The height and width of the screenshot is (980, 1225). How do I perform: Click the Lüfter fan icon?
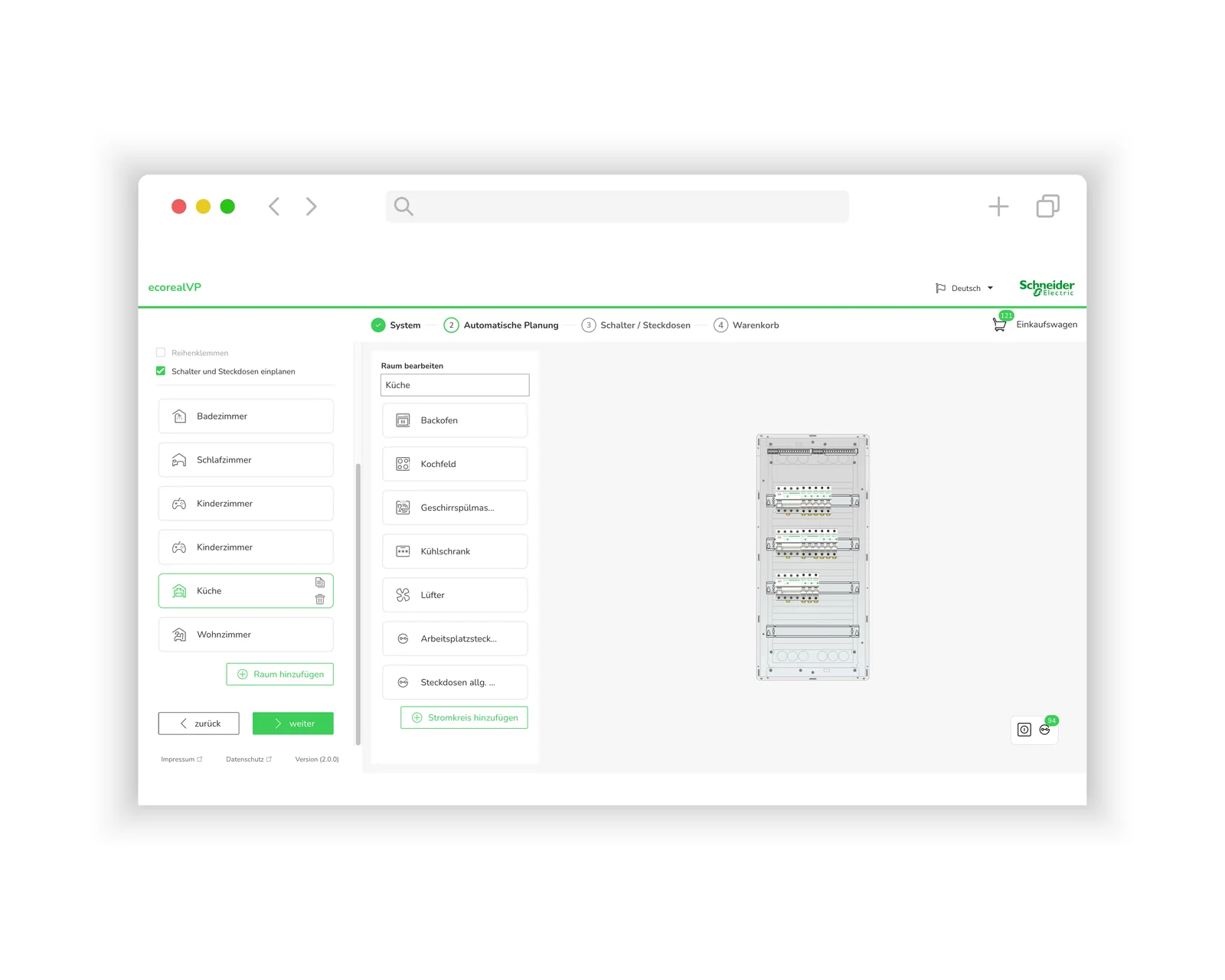tap(403, 595)
